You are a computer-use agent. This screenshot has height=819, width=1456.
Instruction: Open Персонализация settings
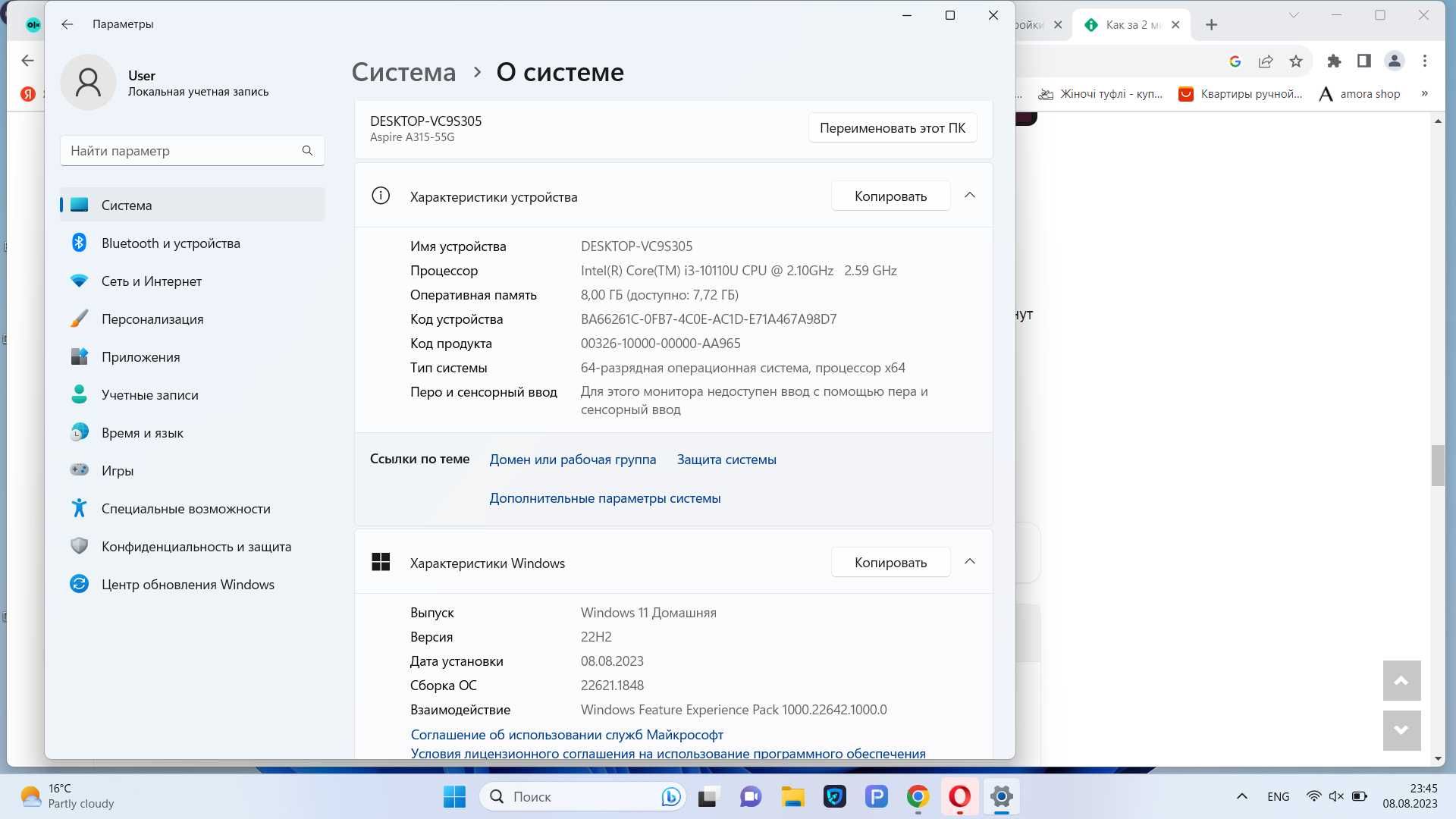pyautogui.click(x=193, y=319)
